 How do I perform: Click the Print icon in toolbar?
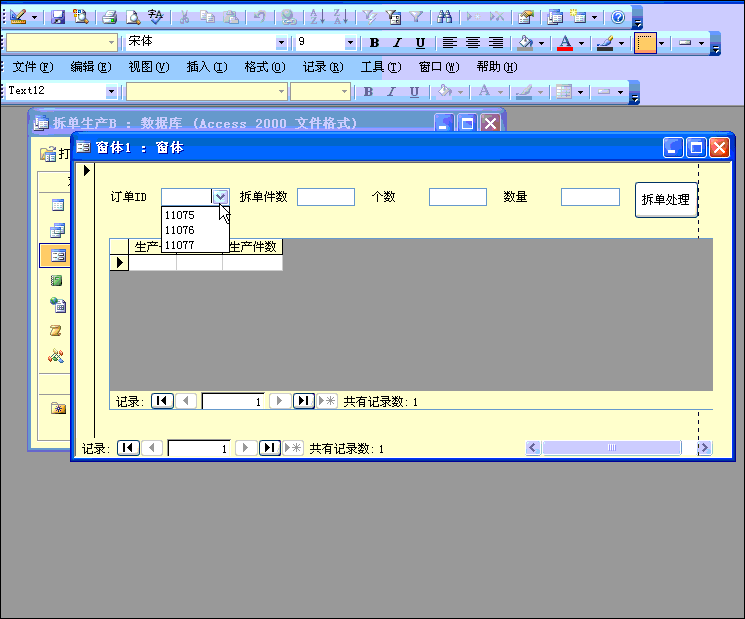click(x=109, y=17)
